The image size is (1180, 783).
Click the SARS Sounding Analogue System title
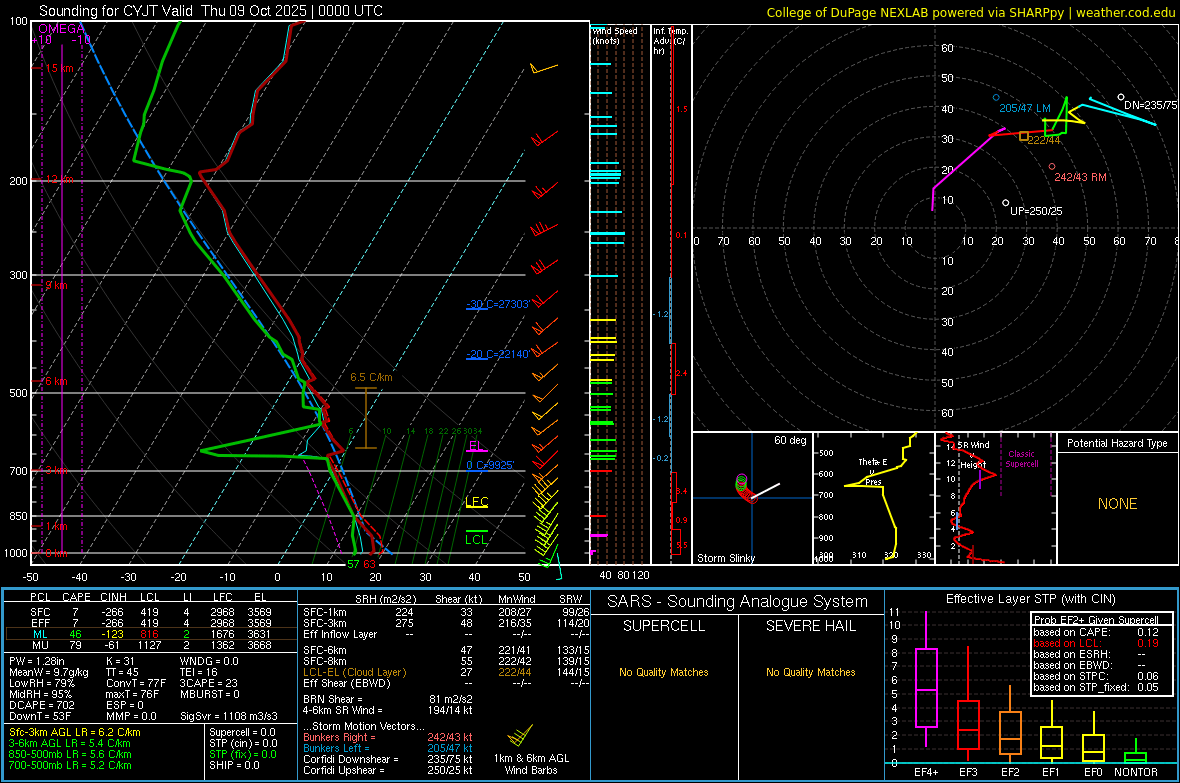pos(737,602)
